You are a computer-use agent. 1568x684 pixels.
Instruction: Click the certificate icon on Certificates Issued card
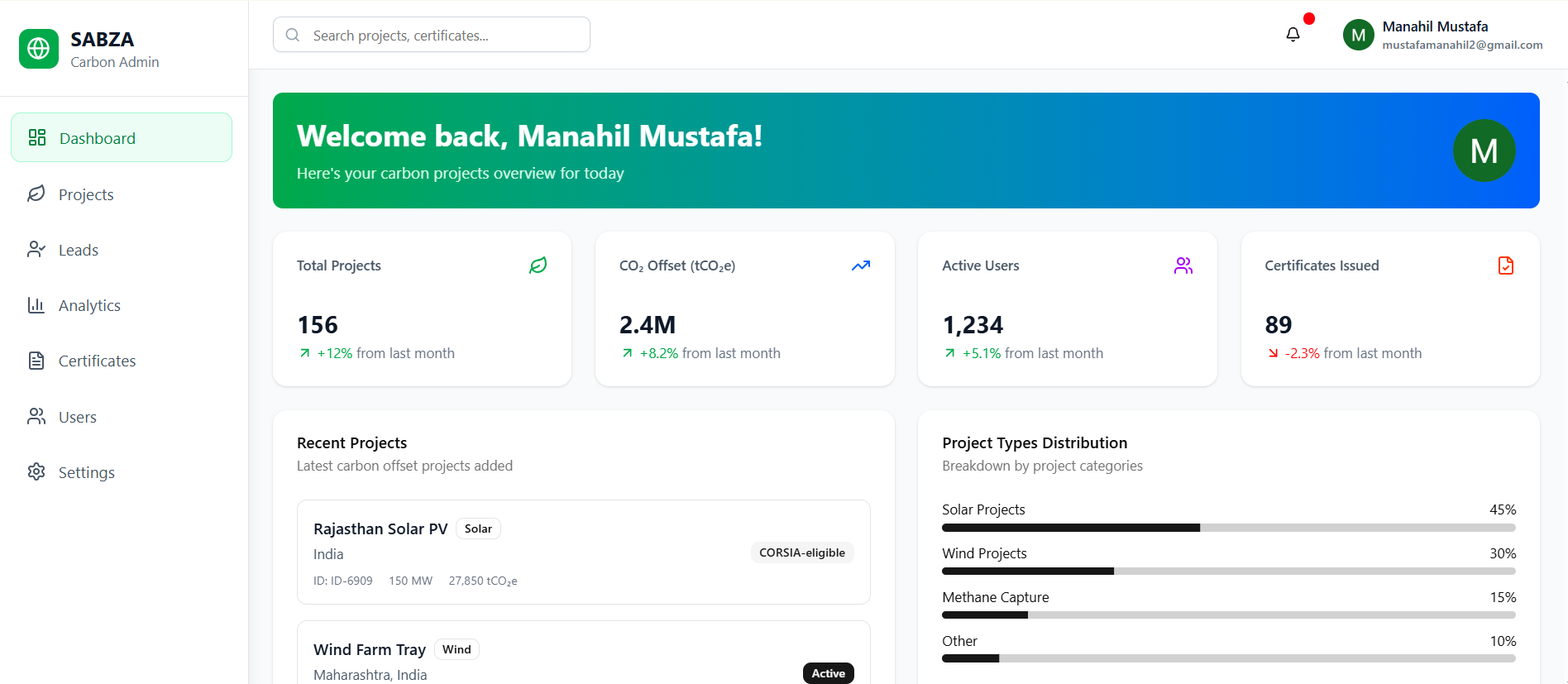(x=1505, y=265)
